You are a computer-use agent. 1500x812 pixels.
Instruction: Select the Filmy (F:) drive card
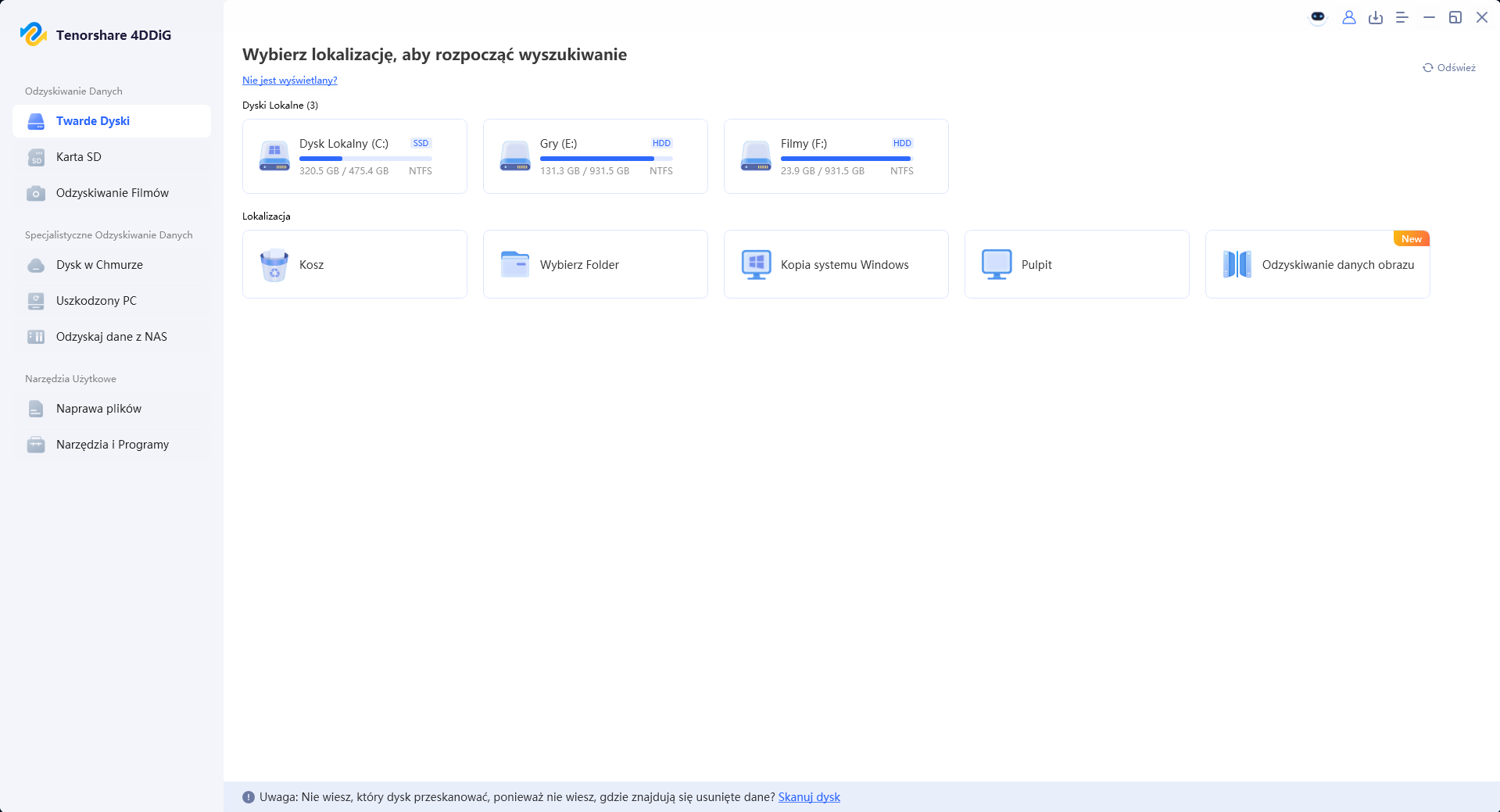click(x=836, y=156)
